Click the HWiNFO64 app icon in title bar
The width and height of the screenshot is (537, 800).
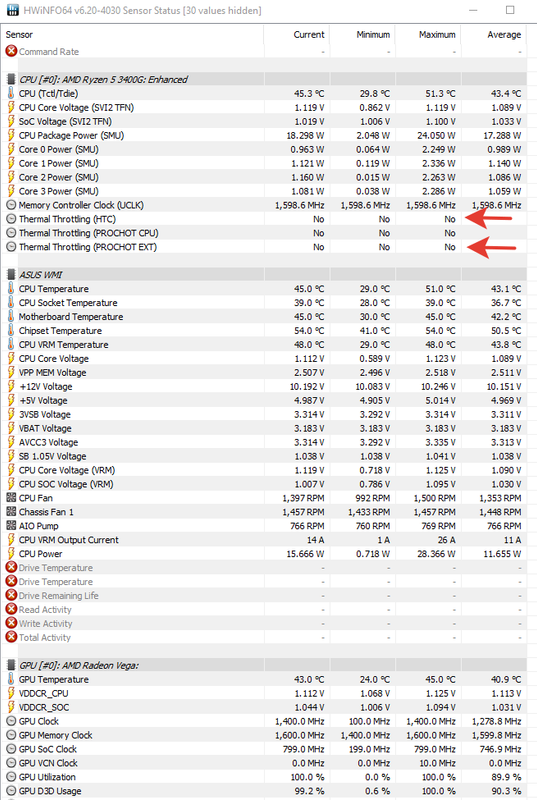[x=12, y=10]
